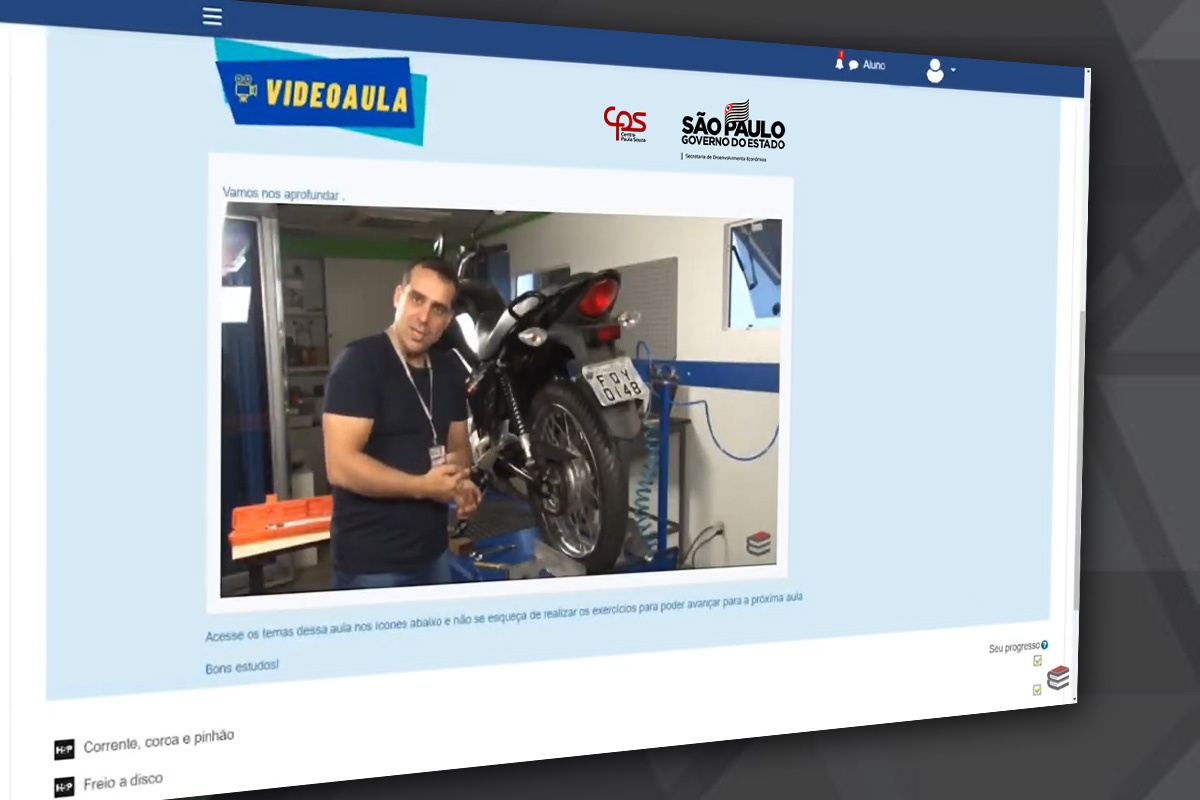Toggle the first progress completion checkbox
The width and height of the screenshot is (1200, 800).
1038,660
